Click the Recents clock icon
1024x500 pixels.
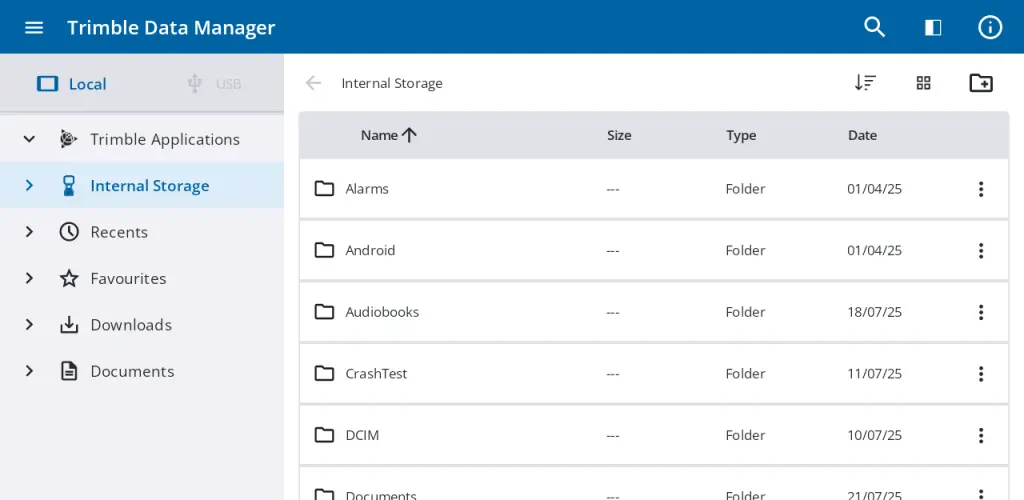coord(69,232)
